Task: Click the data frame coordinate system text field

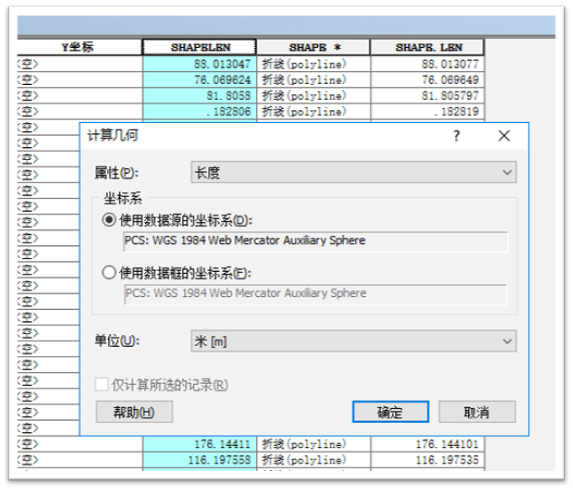Action: (x=315, y=294)
